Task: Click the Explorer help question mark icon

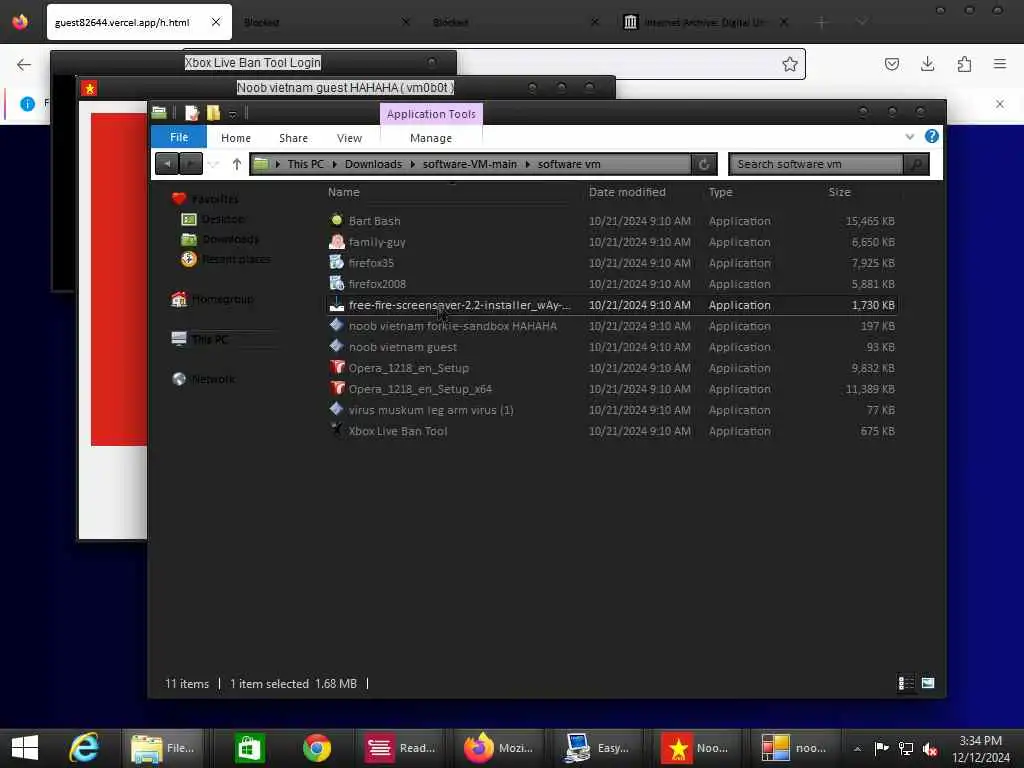Action: (931, 136)
